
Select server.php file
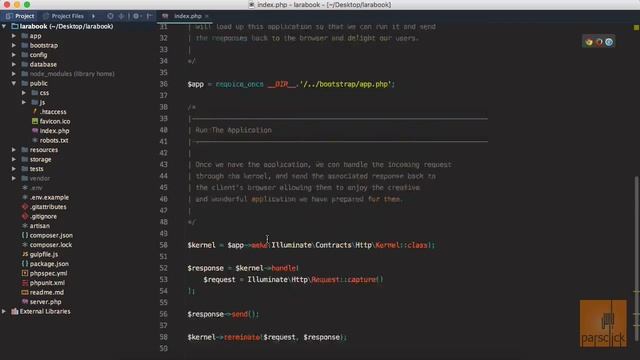(x=45, y=302)
